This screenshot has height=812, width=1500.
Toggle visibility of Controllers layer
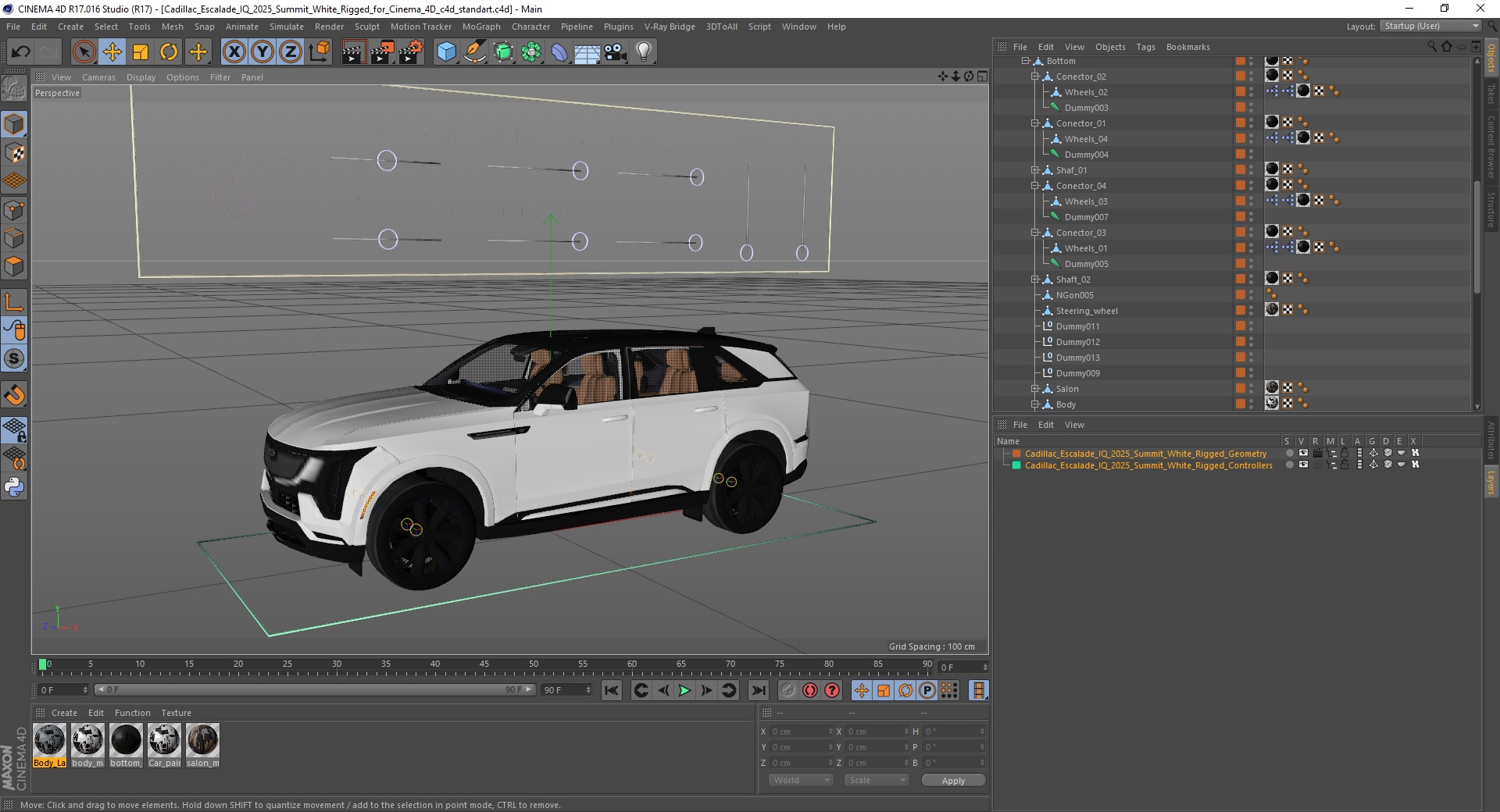(1303, 465)
